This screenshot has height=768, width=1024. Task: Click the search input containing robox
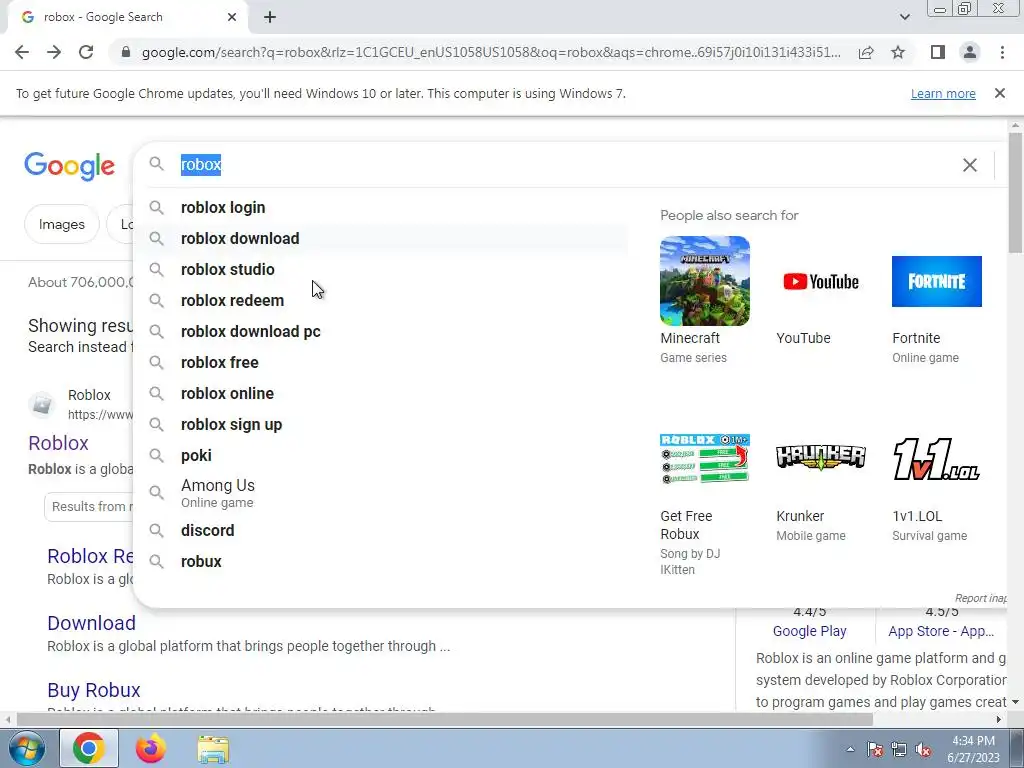562,165
